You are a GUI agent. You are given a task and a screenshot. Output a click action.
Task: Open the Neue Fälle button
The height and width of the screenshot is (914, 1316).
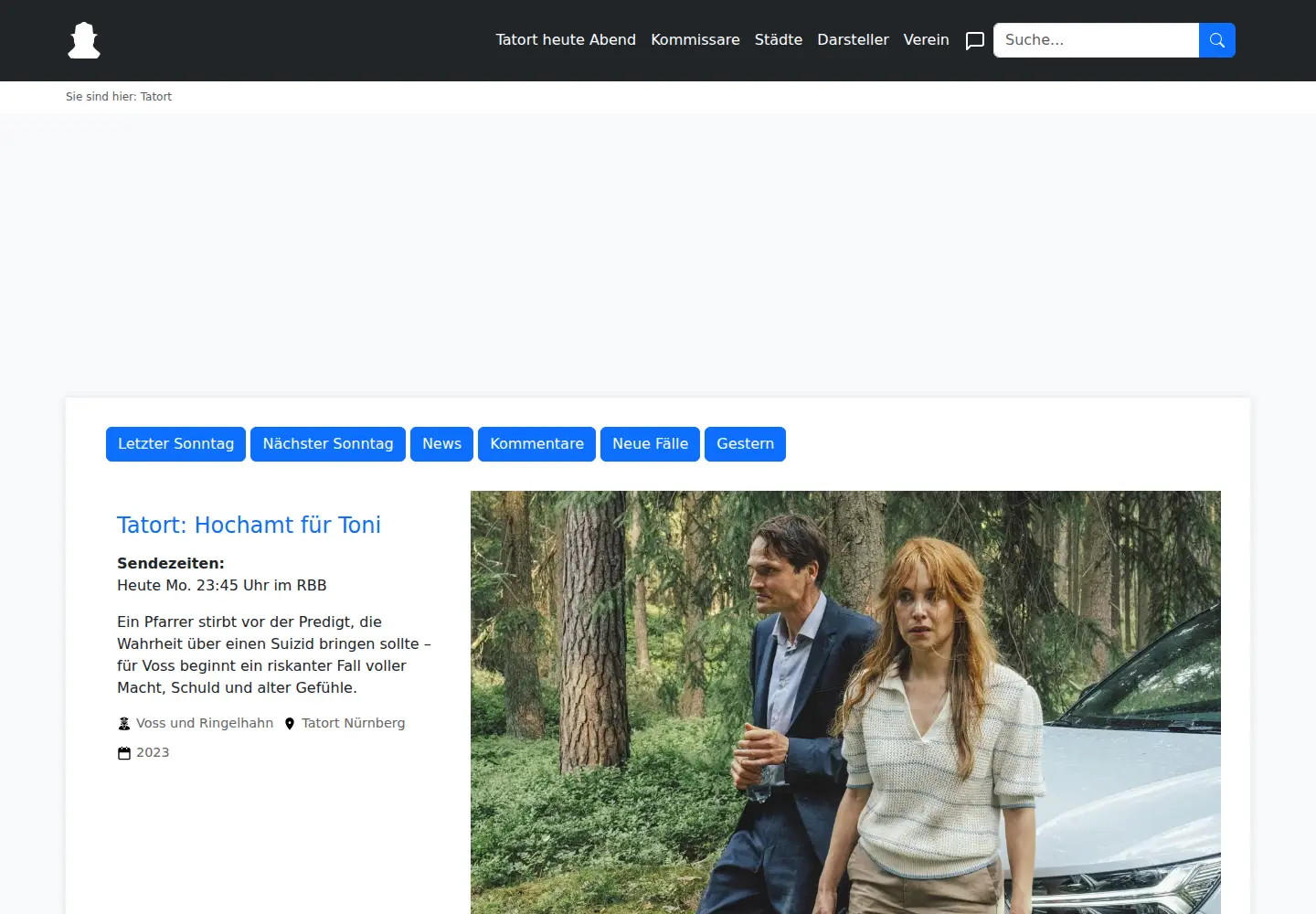point(650,444)
